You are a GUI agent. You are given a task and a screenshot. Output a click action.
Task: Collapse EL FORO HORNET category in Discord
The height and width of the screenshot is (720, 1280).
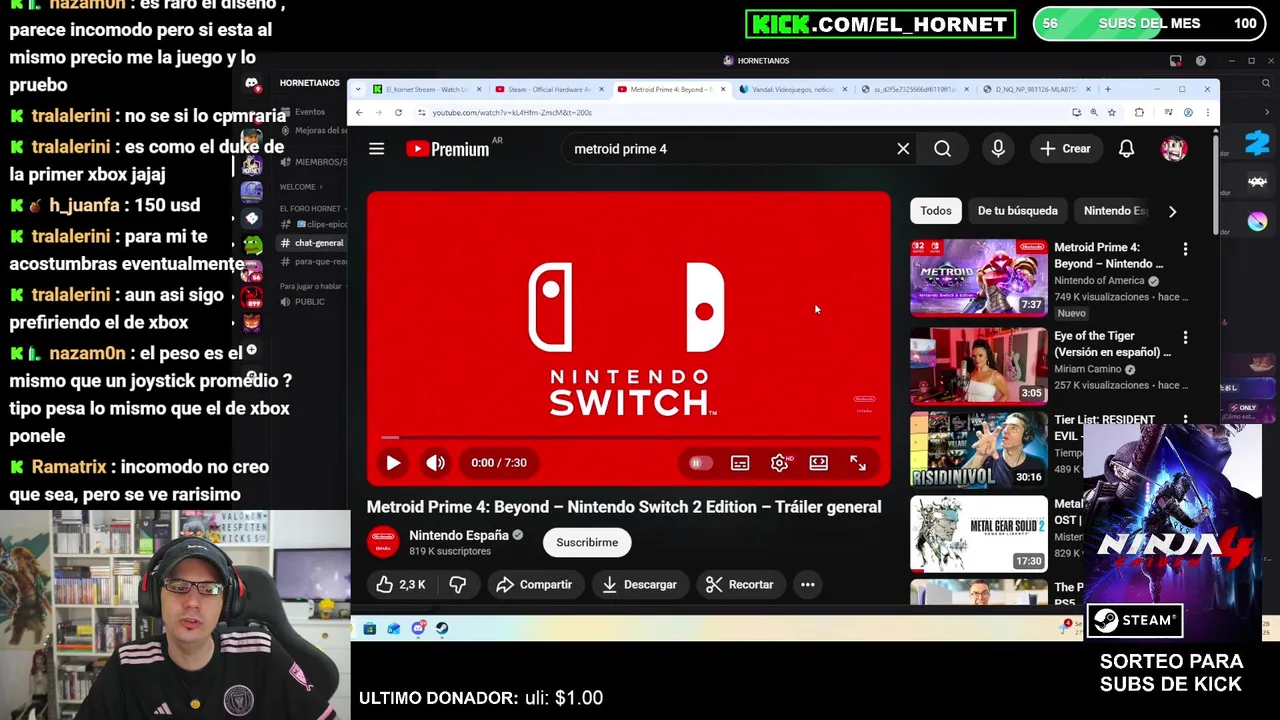point(313,209)
